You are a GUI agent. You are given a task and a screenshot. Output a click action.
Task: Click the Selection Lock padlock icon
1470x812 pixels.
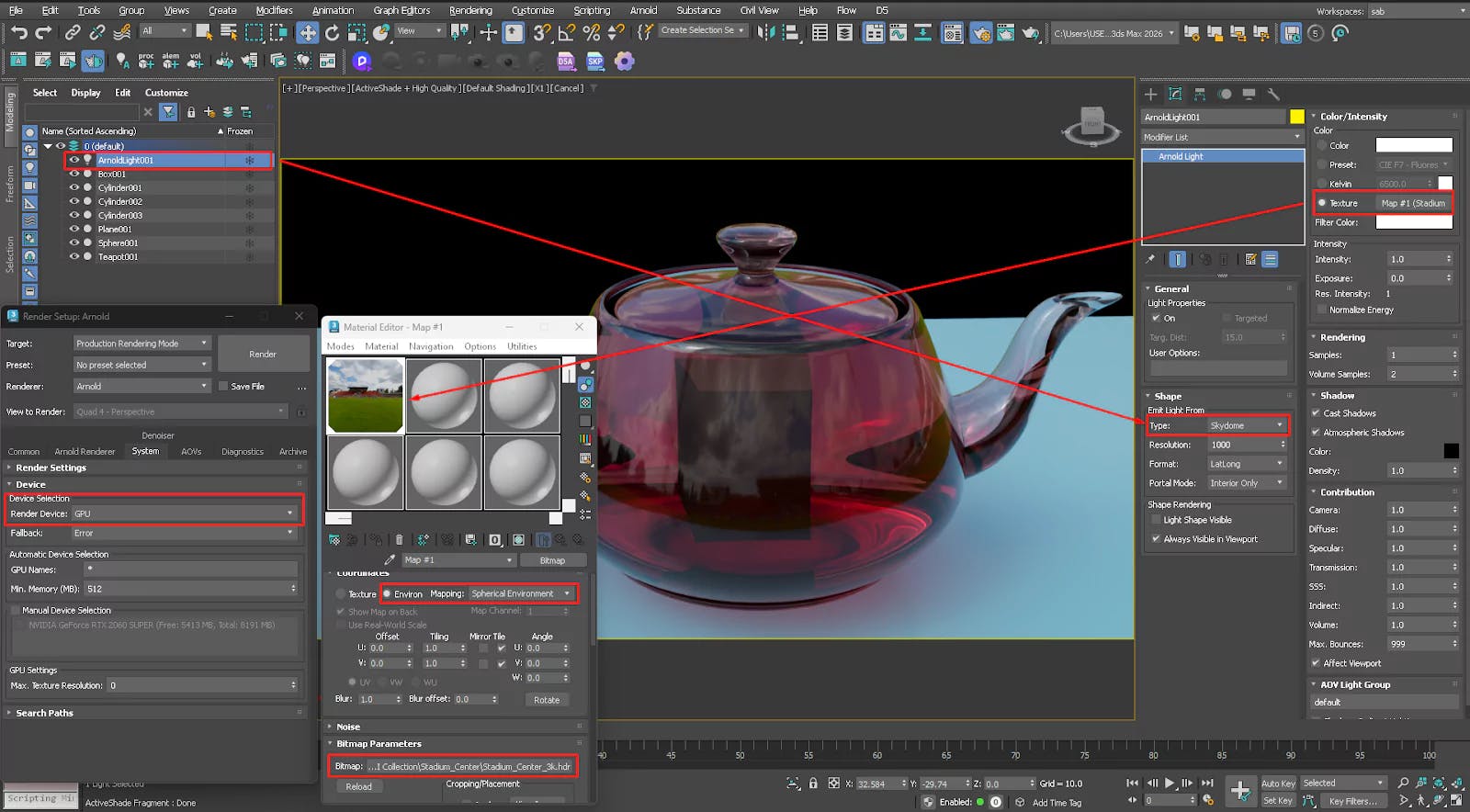click(812, 784)
